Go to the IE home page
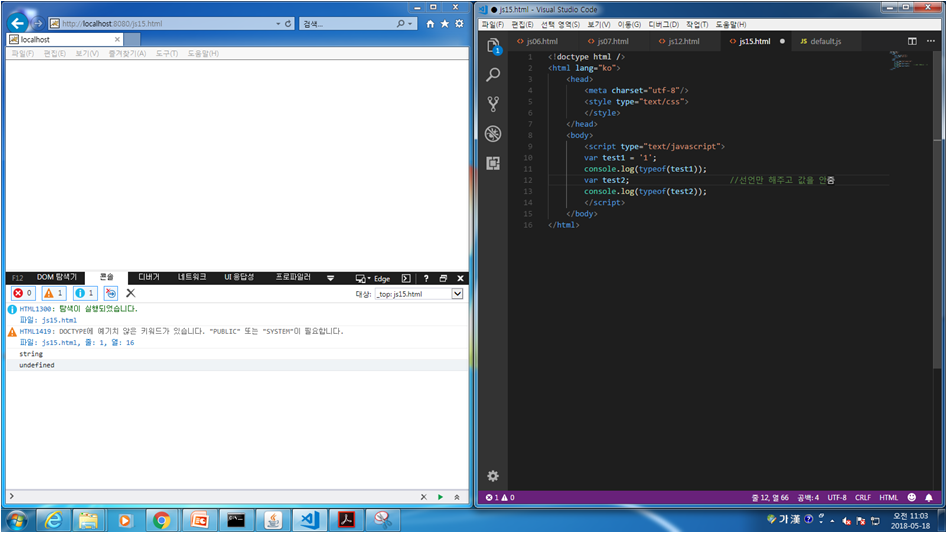This screenshot has height=533, width=947. (x=430, y=24)
